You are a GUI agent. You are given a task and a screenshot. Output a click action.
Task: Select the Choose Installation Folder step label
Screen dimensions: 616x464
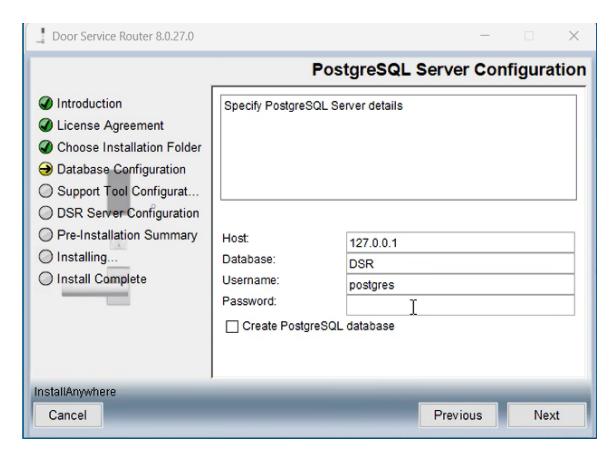[x=129, y=147]
